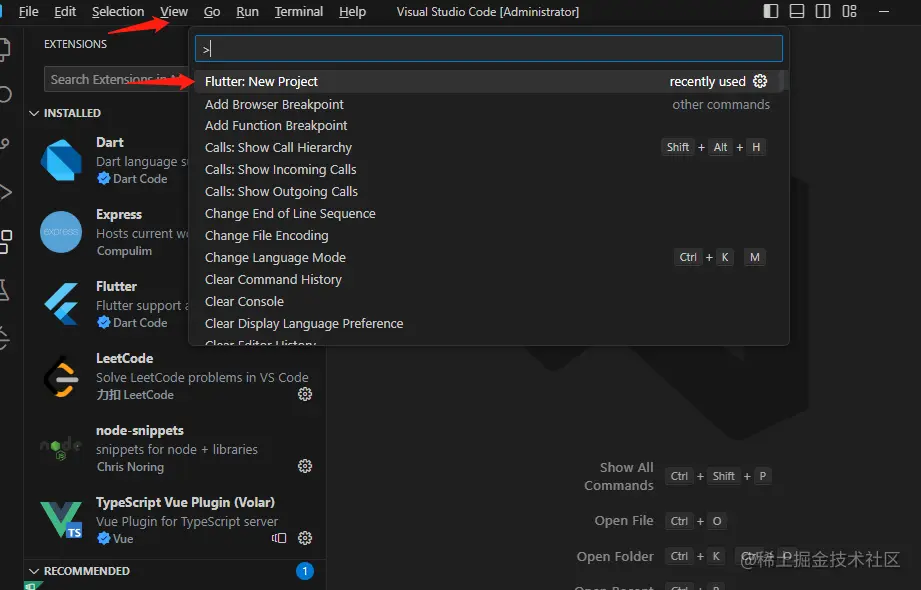Open the Testing flask icon in activity bar
Image resolution: width=921 pixels, height=590 pixels.
click(5, 290)
